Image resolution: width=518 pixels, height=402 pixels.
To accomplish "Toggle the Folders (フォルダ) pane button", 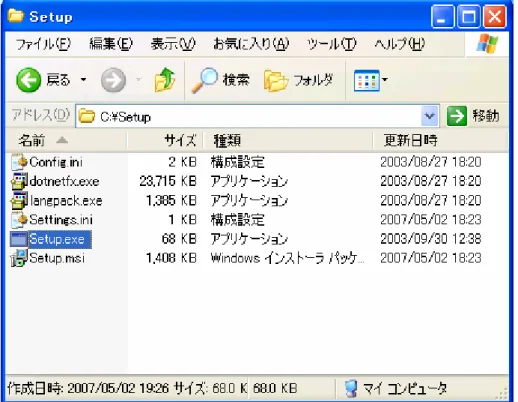I will [298, 80].
